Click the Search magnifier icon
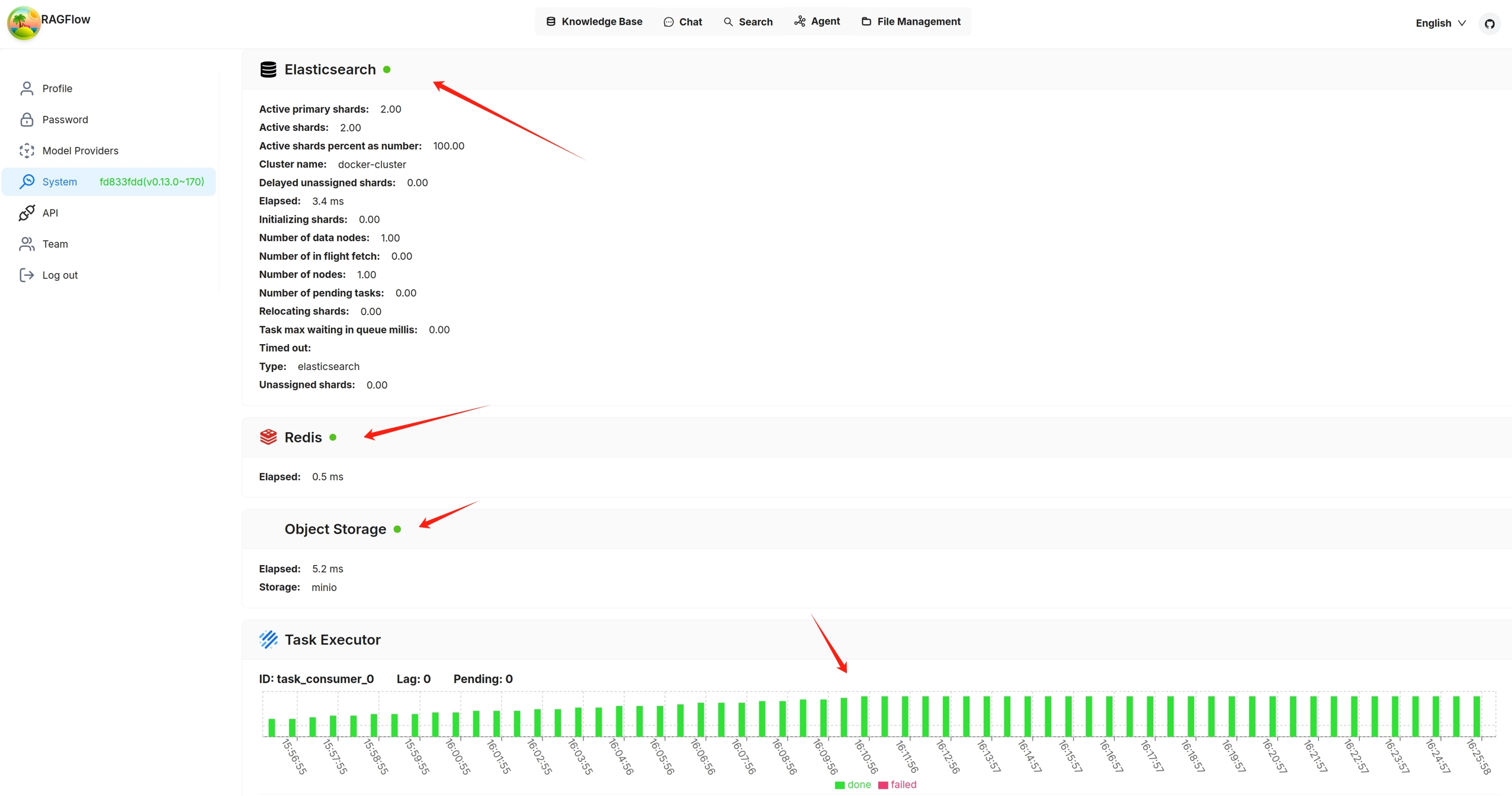The height and width of the screenshot is (796, 1512). click(x=728, y=22)
